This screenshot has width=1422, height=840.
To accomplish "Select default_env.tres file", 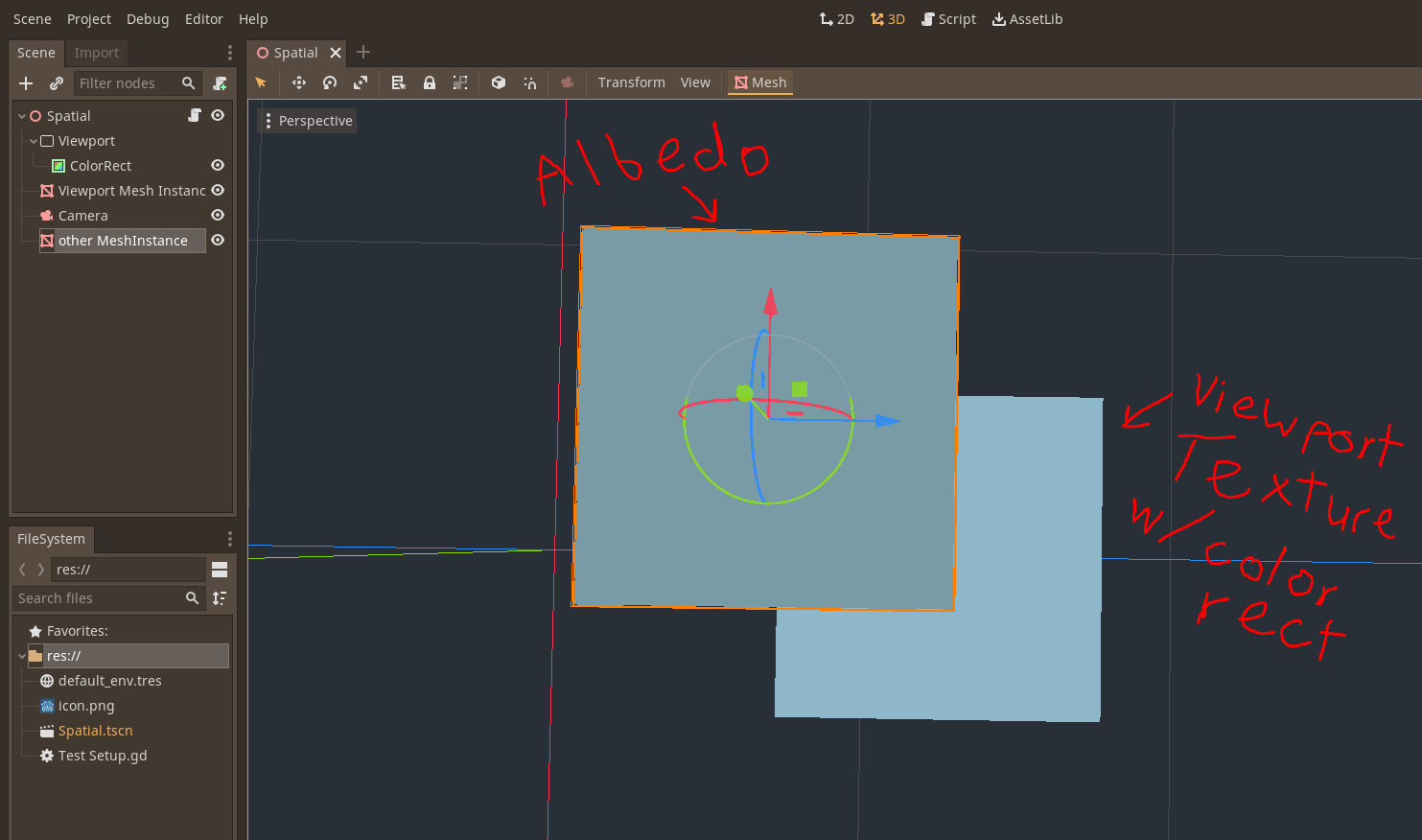I will pos(110,681).
